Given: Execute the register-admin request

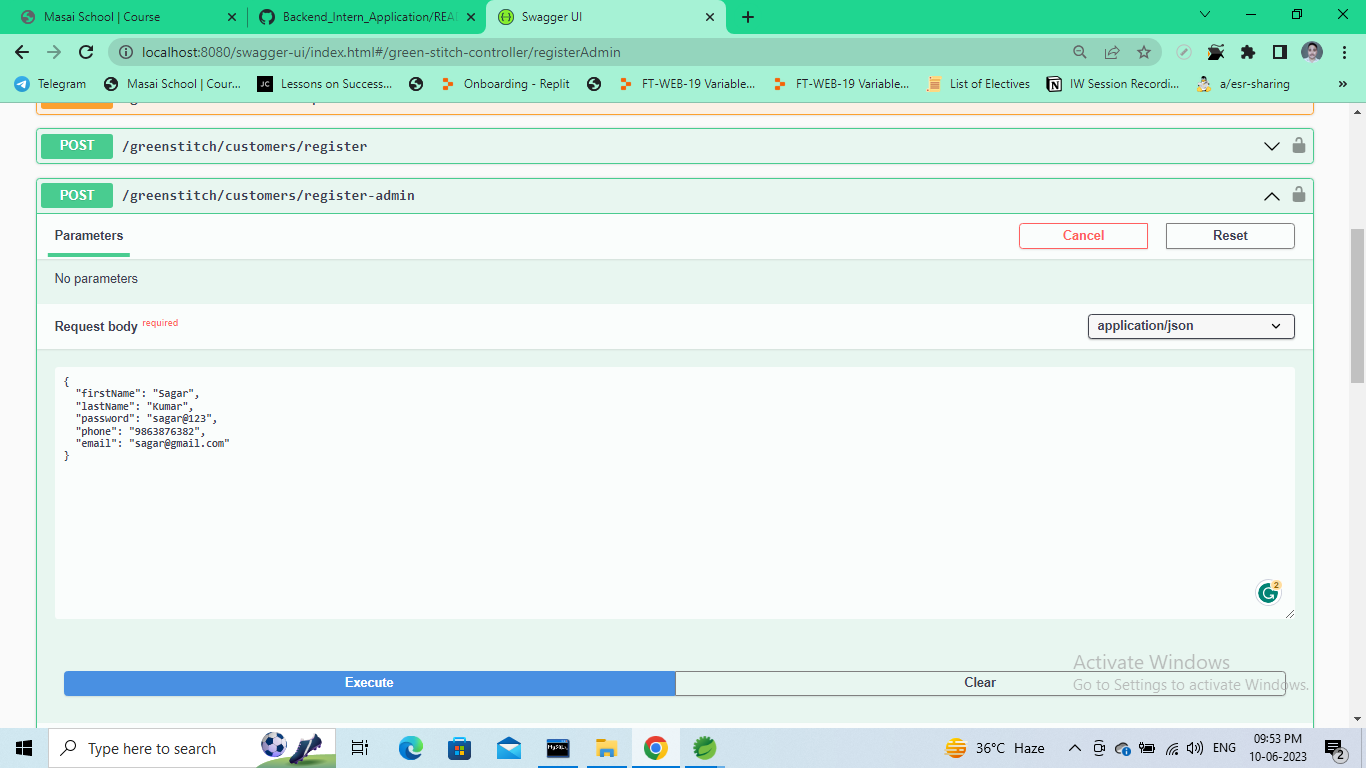Looking at the screenshot, I should pos(369,683).
